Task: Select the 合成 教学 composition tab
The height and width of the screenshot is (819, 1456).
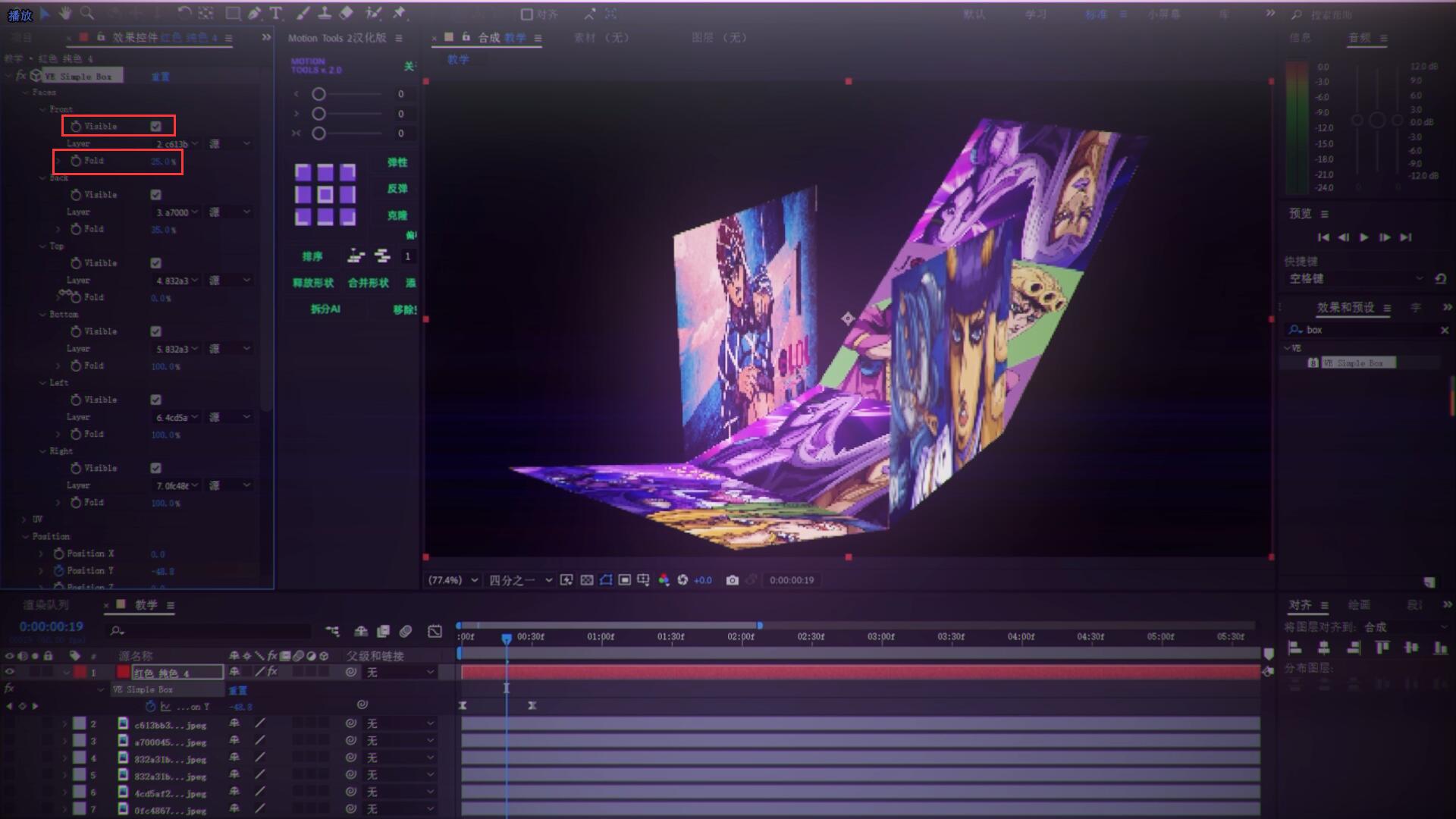Action: pos(501,37)
